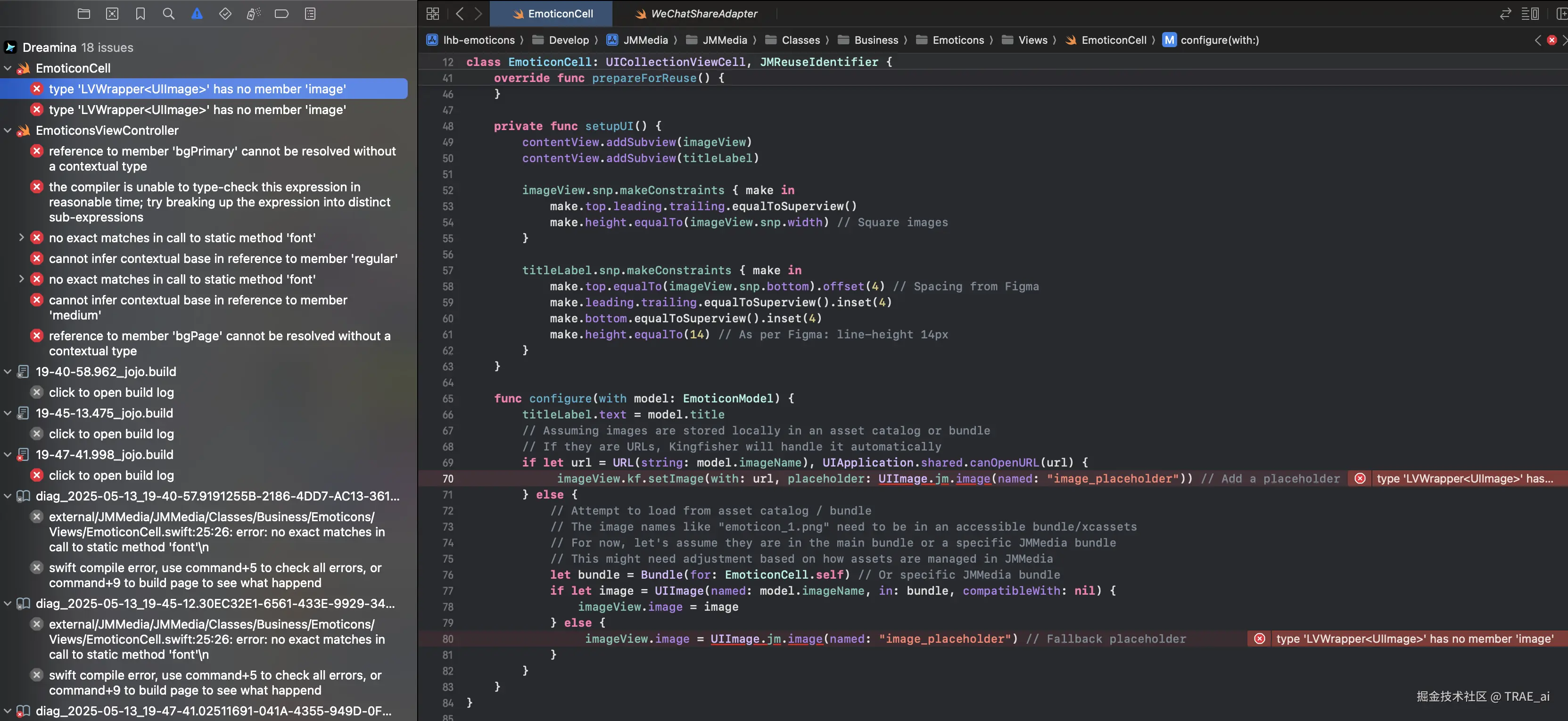Screen dimensions: 1568x721
Task: Show the Report navigator icon
Action: (x=310, y=13)
